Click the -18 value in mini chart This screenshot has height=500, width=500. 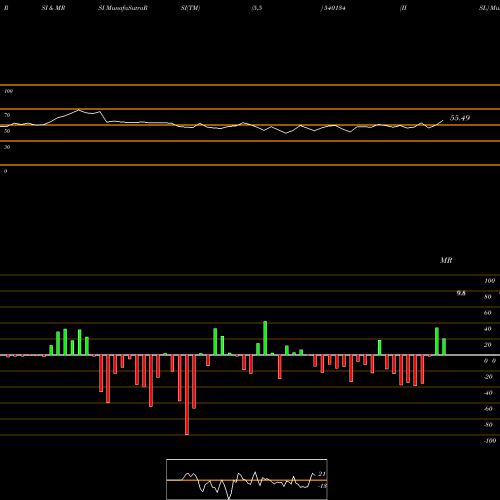tap(322, 486)
